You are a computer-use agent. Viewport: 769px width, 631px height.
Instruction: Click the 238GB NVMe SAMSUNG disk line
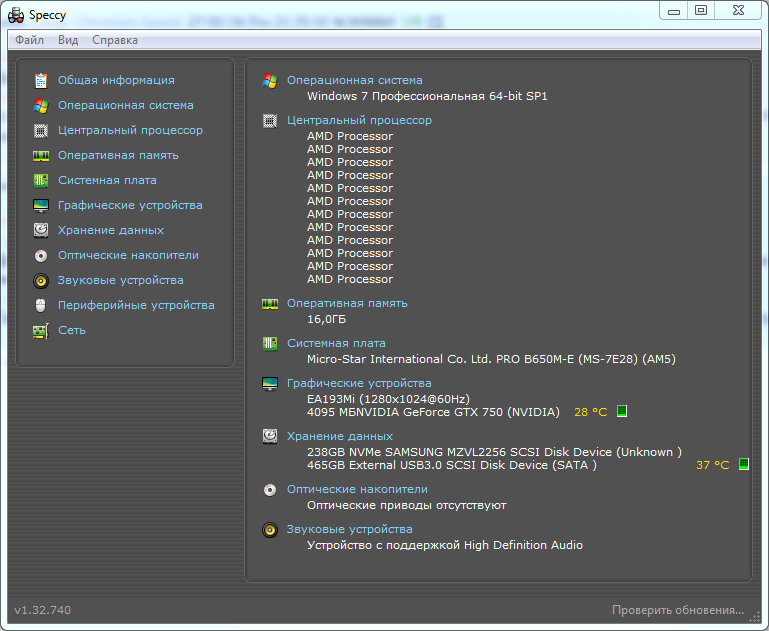pos(494,452)
